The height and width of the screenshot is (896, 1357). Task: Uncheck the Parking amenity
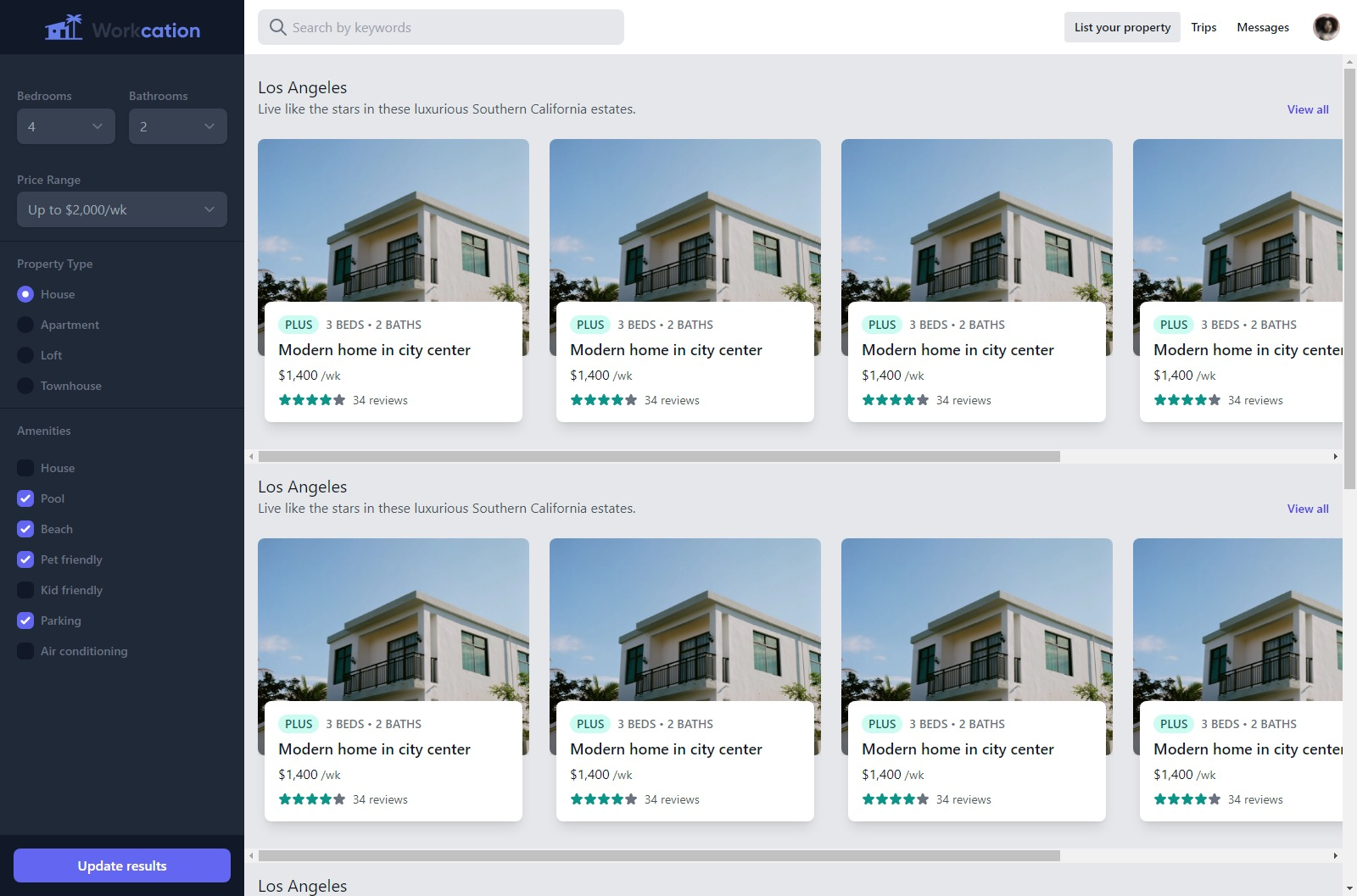point(25,621)
